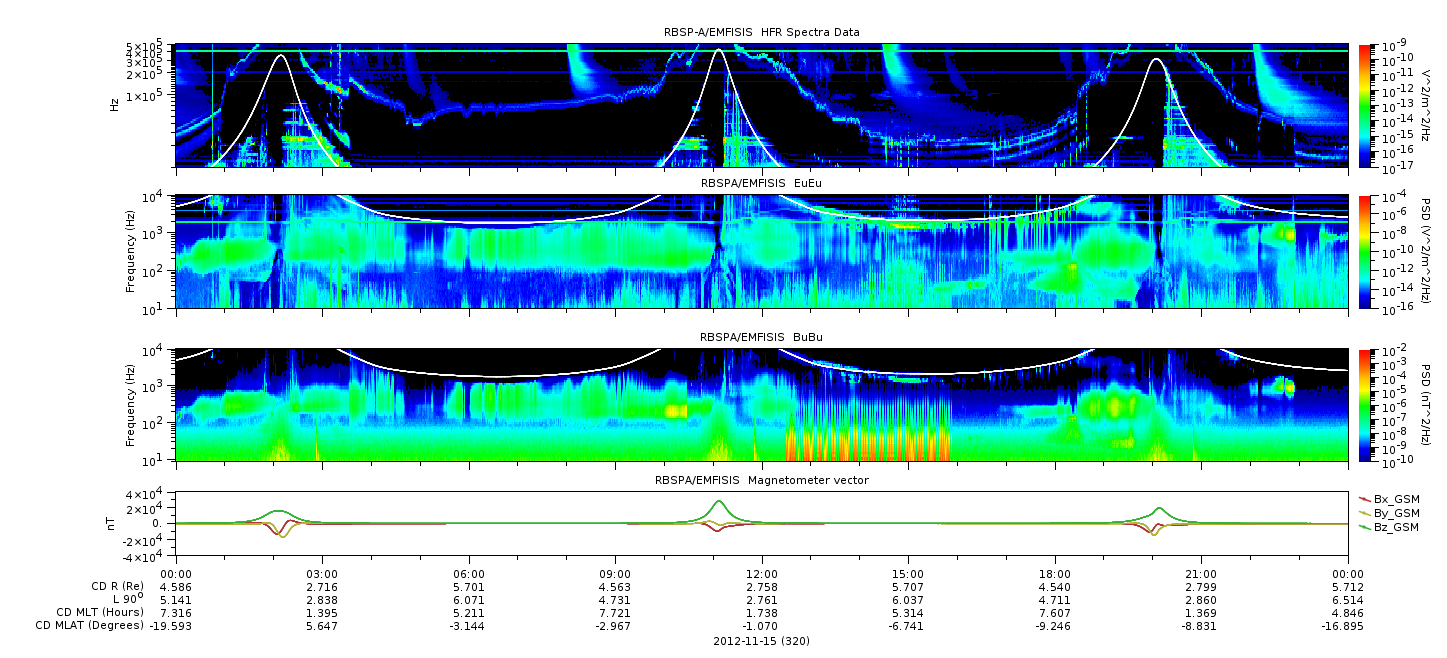Click the nT axis label of magnetometer plot

[114, 524]
